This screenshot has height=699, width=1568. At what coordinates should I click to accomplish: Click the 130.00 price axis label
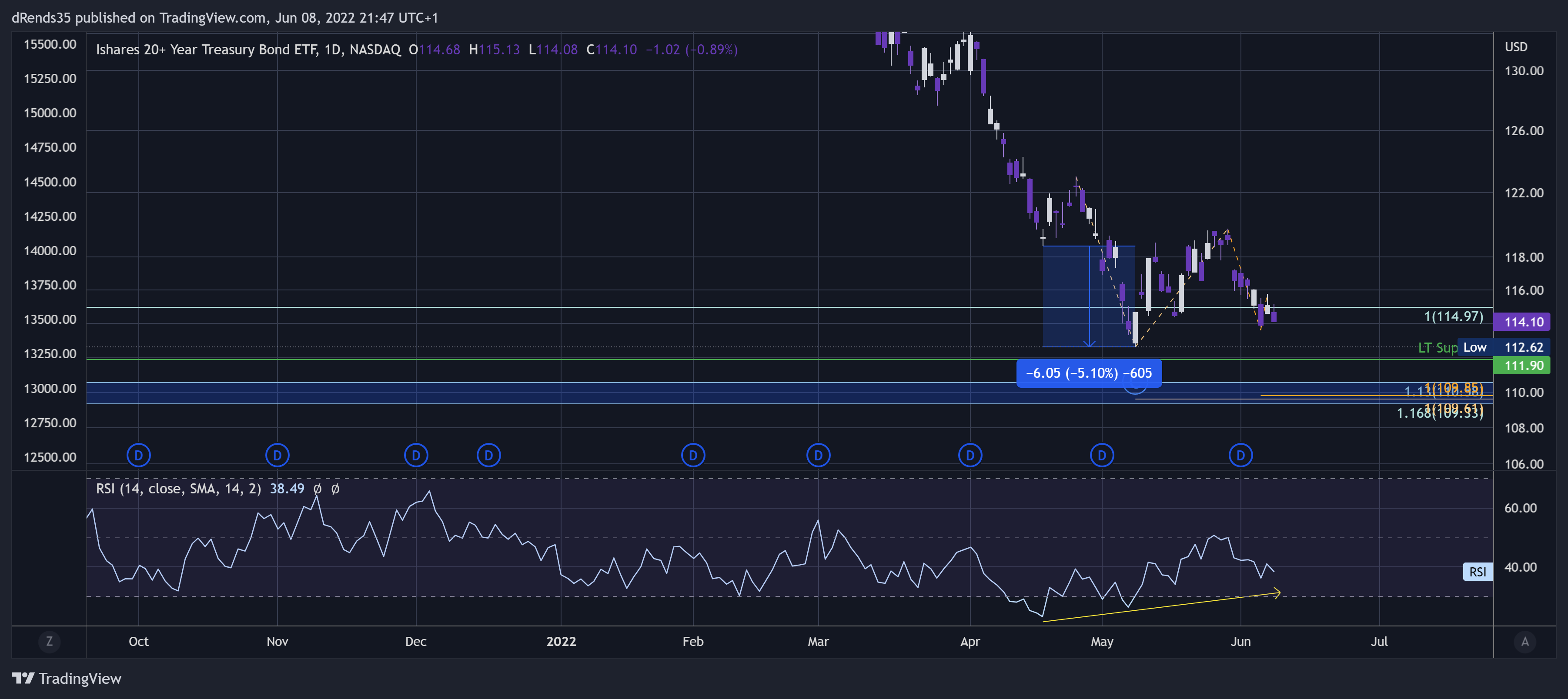point(1524,70)
